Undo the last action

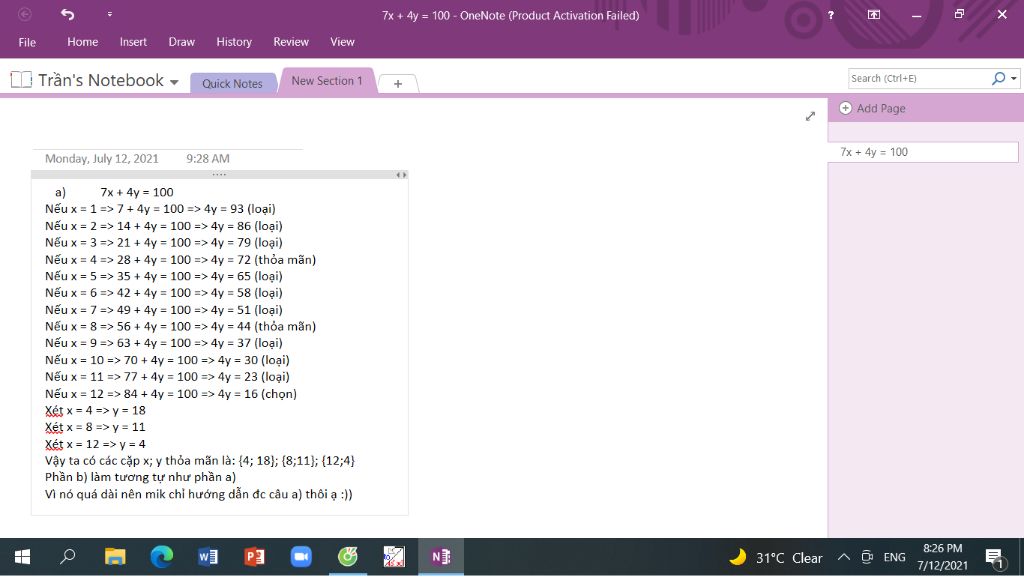[x=67, y=14]
